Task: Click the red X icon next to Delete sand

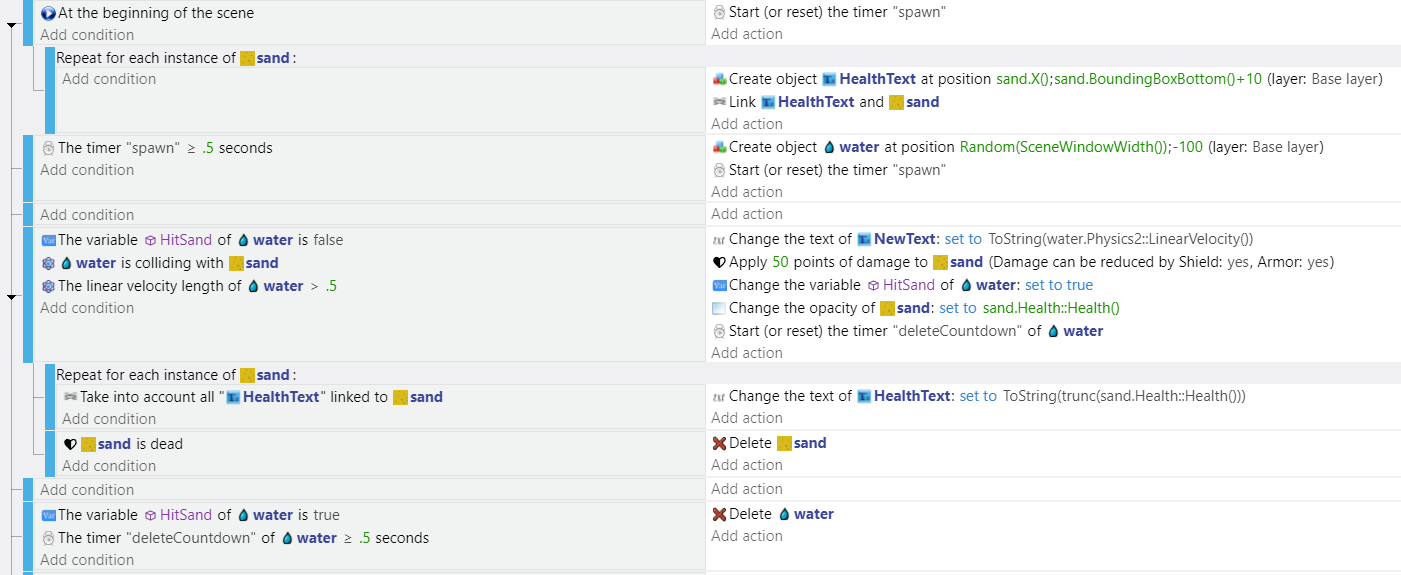Action: click(719, 443)
